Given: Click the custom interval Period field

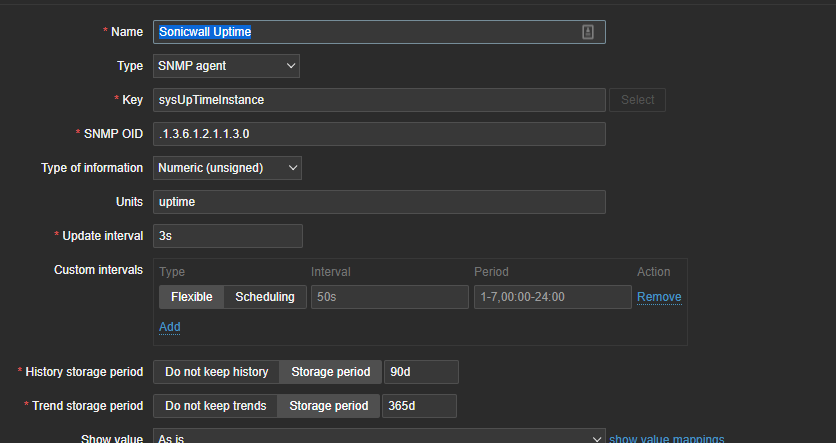Looking at the screenshot, I should tap(550, 297).
